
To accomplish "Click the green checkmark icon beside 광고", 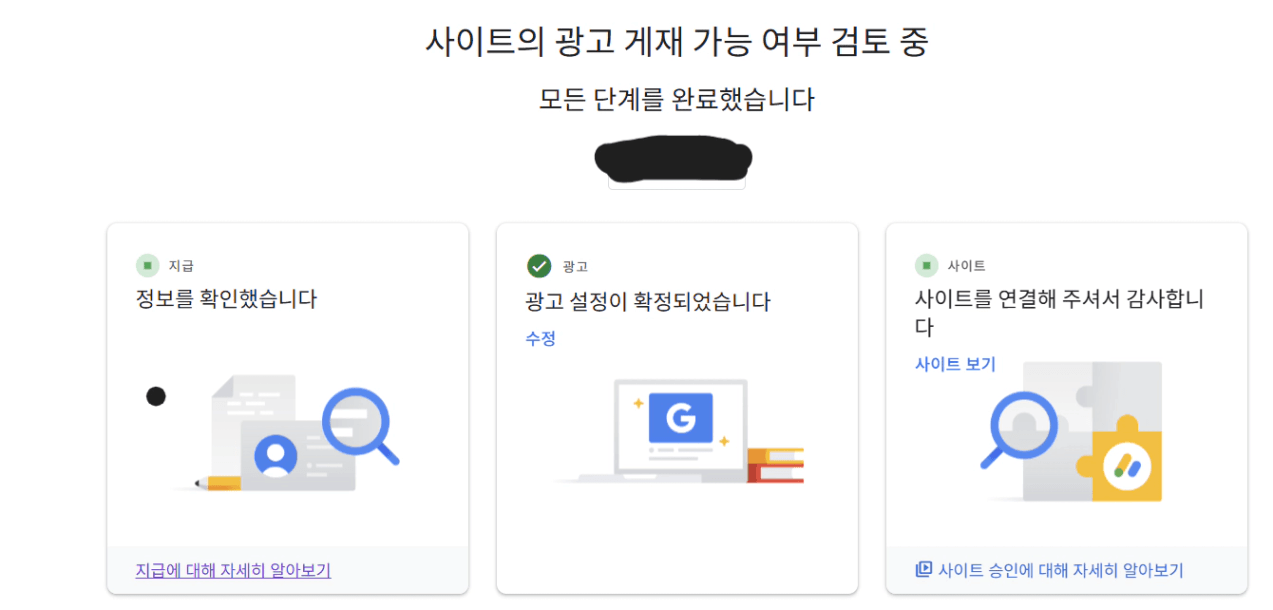I will point(539,266).
